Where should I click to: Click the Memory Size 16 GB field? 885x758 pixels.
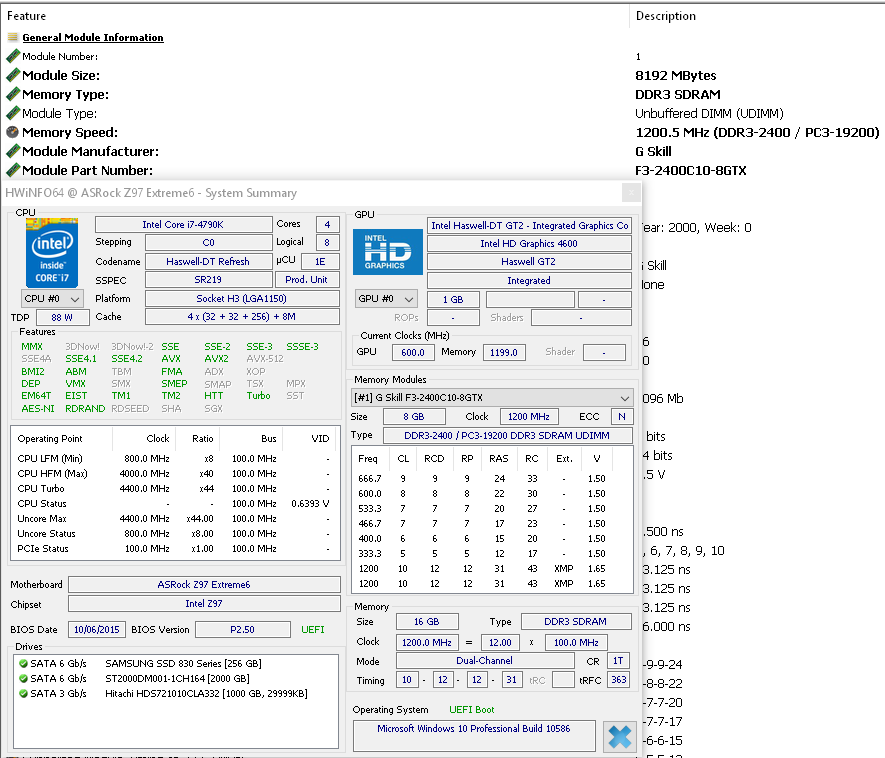427,621
